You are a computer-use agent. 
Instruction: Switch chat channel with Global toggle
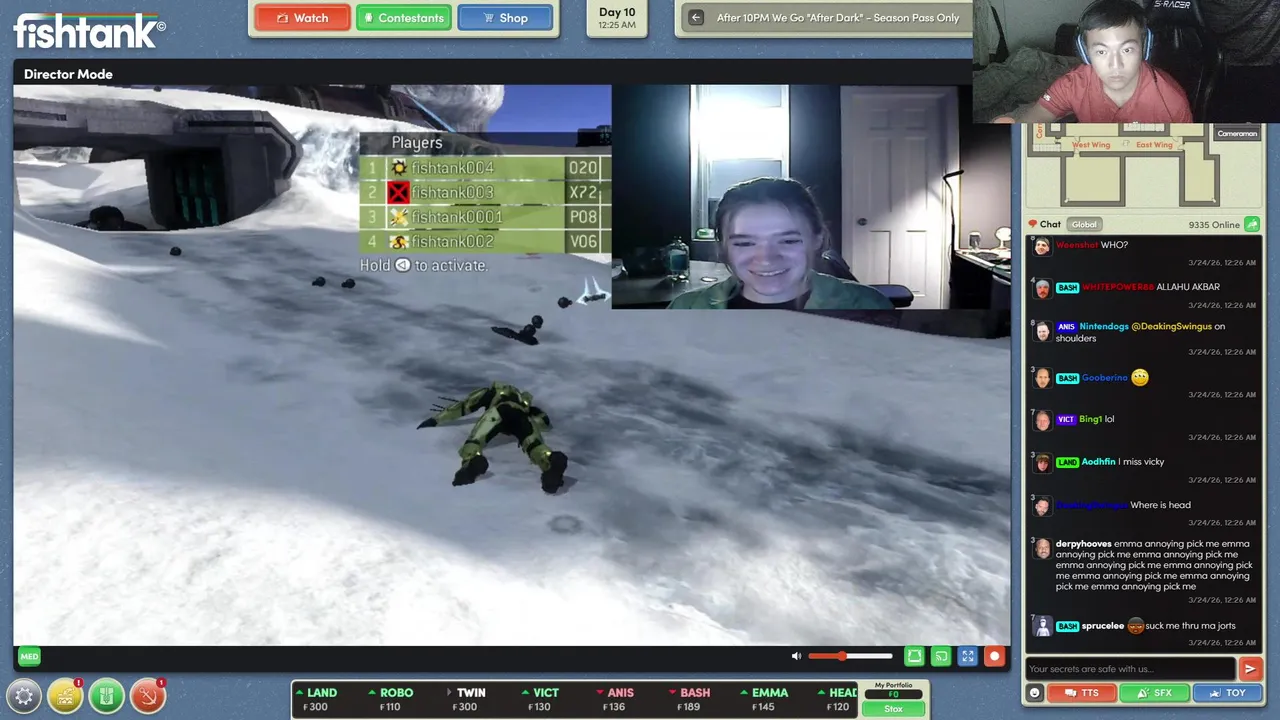[x=1084, y=224]
